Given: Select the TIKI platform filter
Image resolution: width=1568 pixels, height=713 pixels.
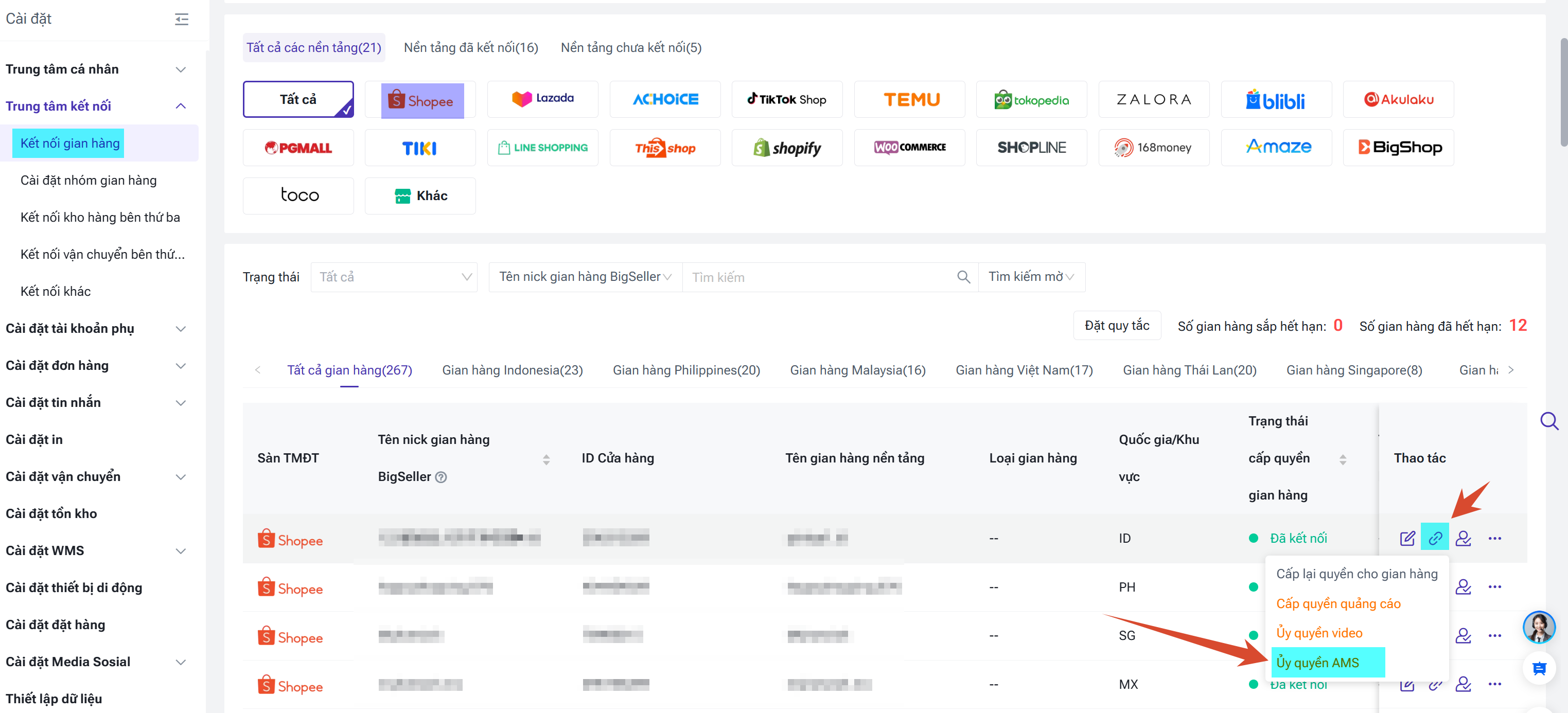Looking at the screenshot, I should (420, 148).
